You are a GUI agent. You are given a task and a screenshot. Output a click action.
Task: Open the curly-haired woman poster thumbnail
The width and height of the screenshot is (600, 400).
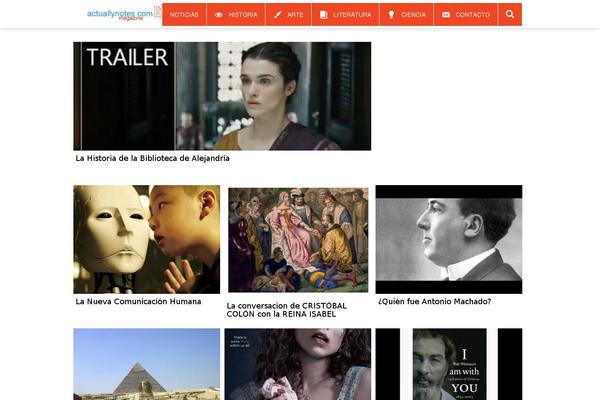point(298,364)
